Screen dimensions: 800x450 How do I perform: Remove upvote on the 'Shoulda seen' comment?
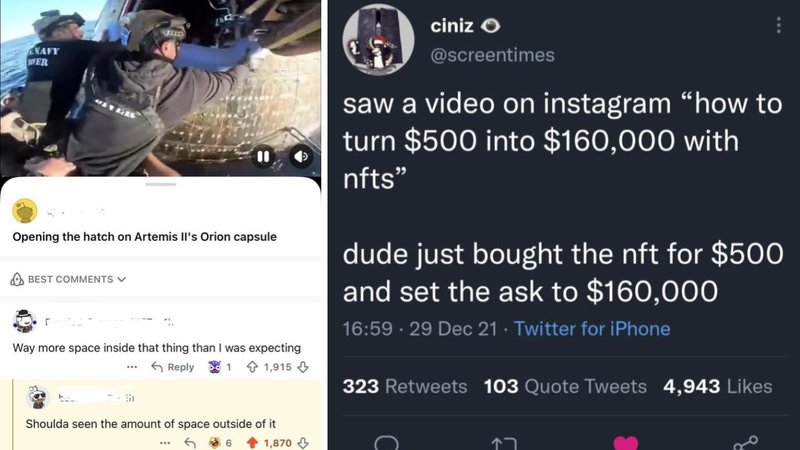pos(252,443)
